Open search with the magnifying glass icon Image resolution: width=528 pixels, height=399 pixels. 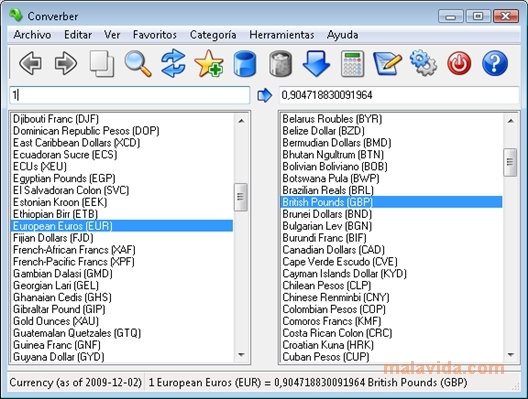pos(138,63)
